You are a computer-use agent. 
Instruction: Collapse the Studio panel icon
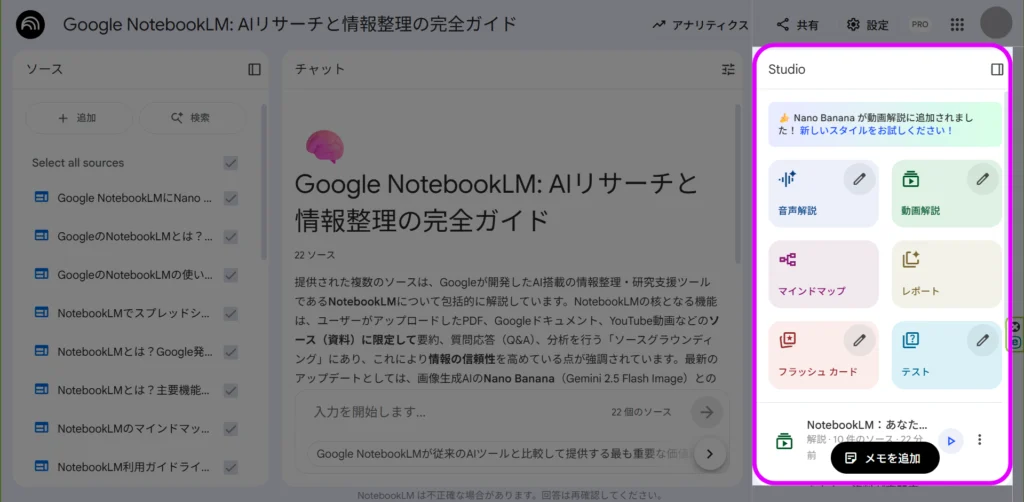[x=997, y=69]
